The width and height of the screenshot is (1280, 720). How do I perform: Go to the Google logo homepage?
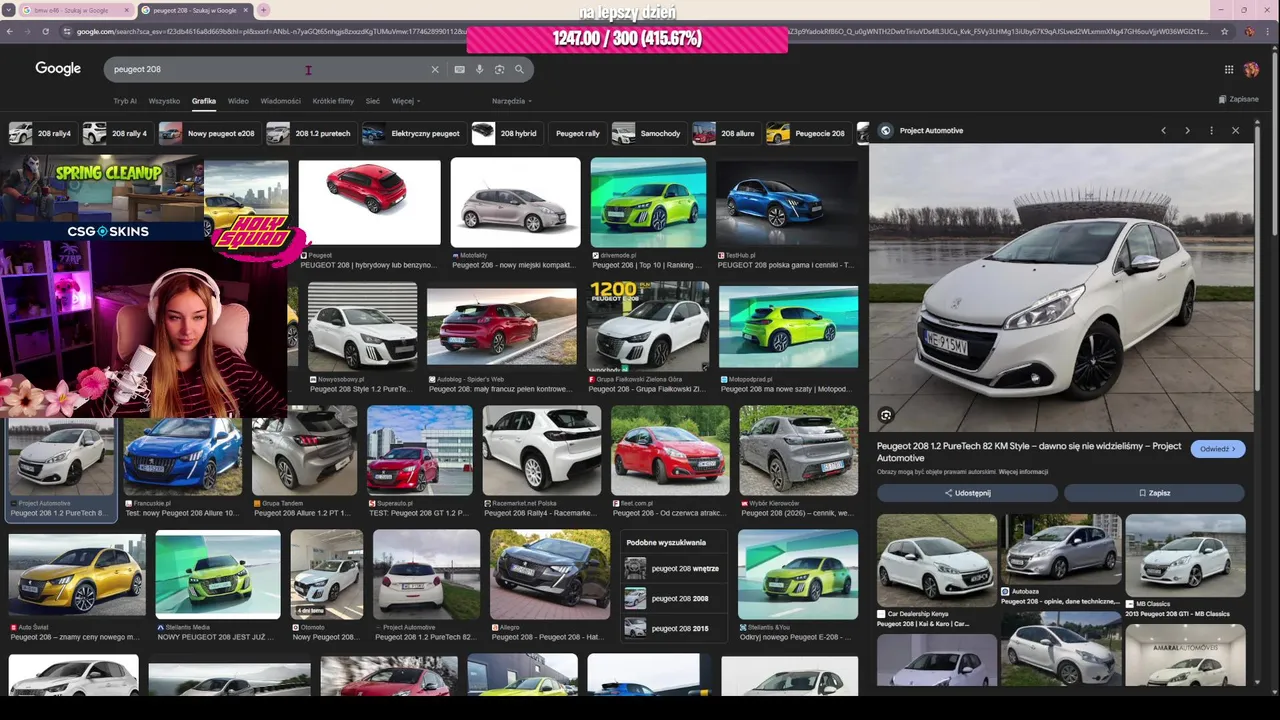pyautogui.click(x=58, y=68)
